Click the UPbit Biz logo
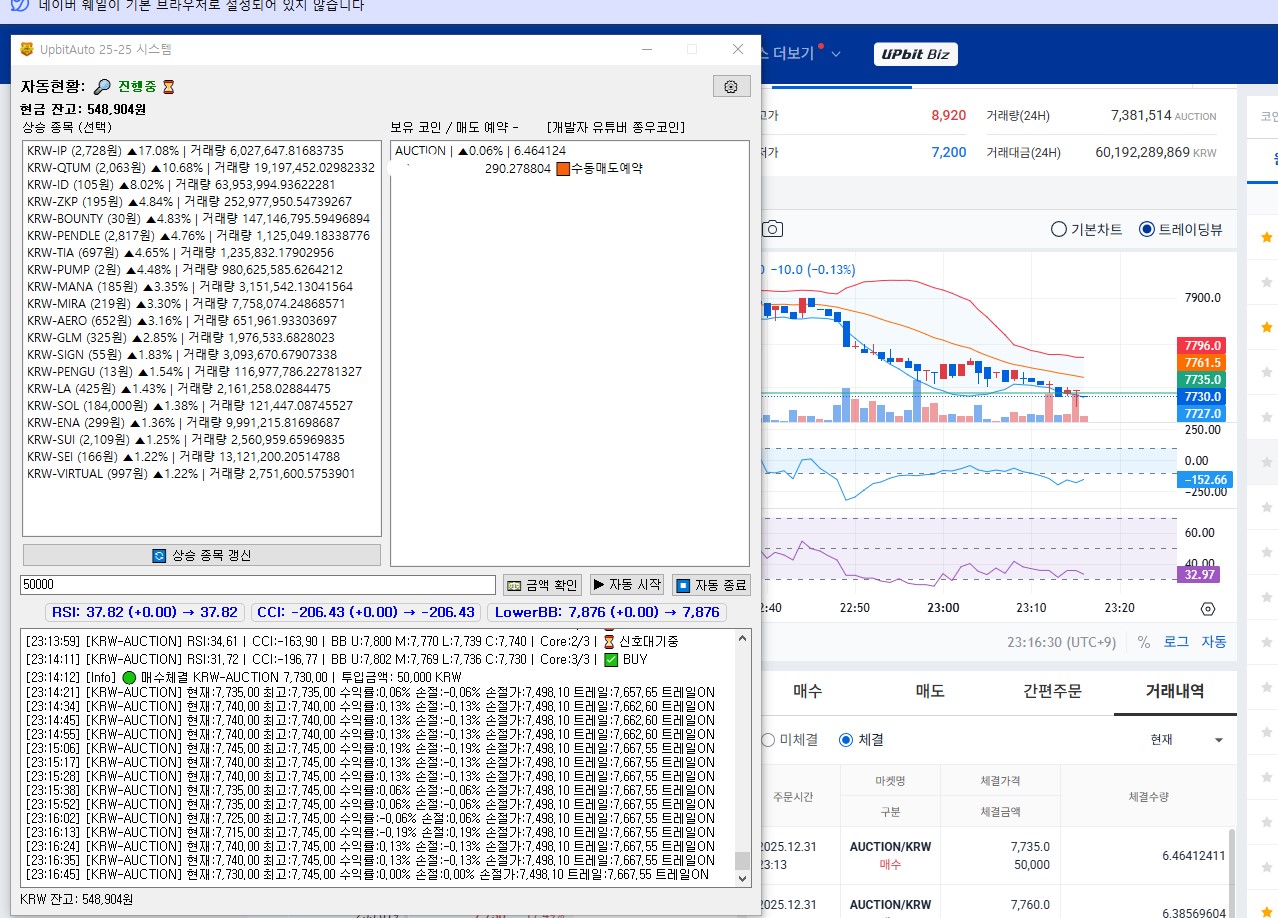This screenshot has width=1278, height=918. pyautogui.click(x=915, y=54)
